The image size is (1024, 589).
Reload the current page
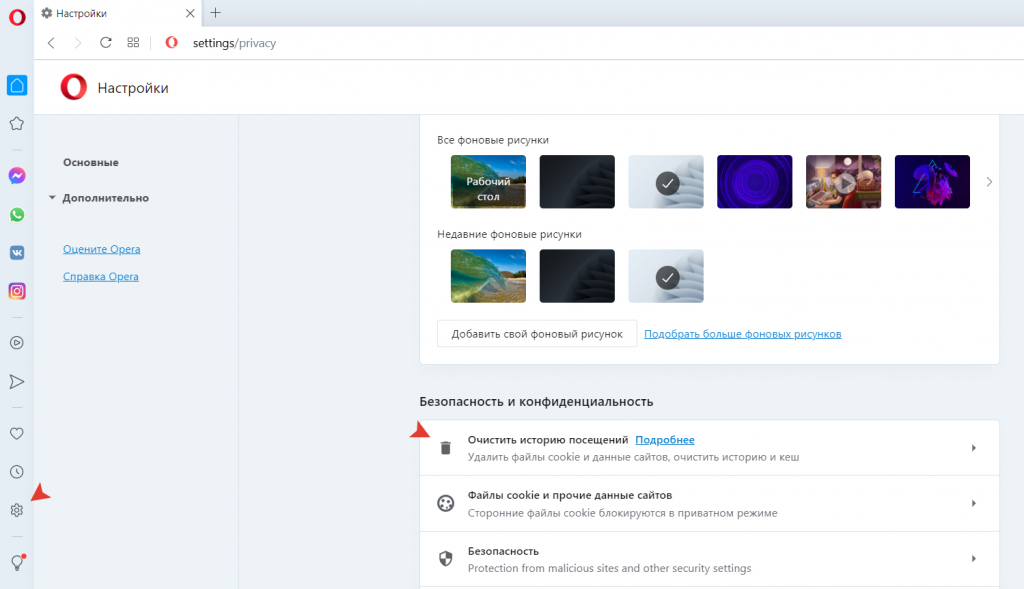point(105,42)
